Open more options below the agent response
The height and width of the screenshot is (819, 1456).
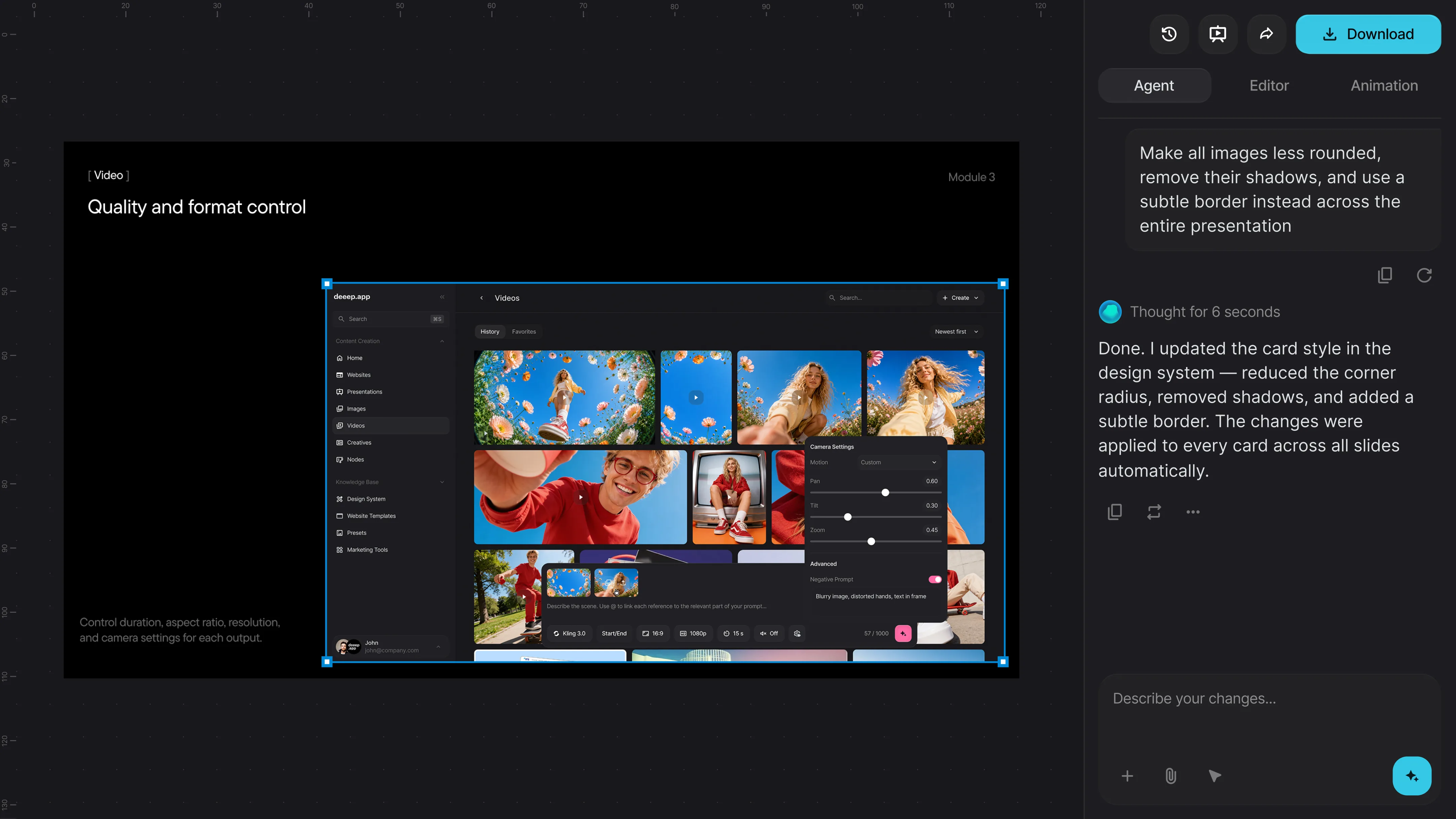1193,512
